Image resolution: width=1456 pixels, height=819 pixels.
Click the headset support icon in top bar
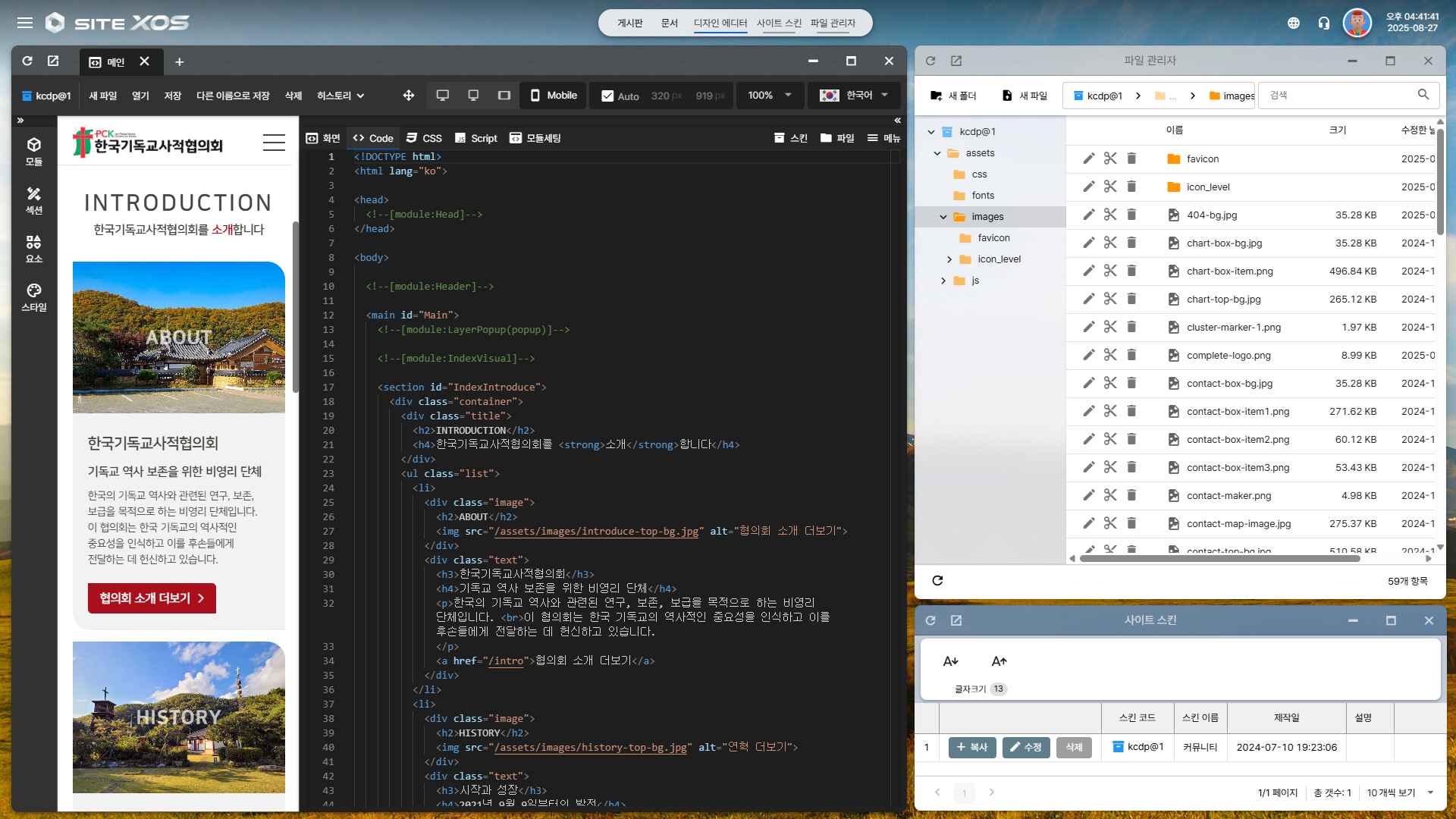point(1324,23)
